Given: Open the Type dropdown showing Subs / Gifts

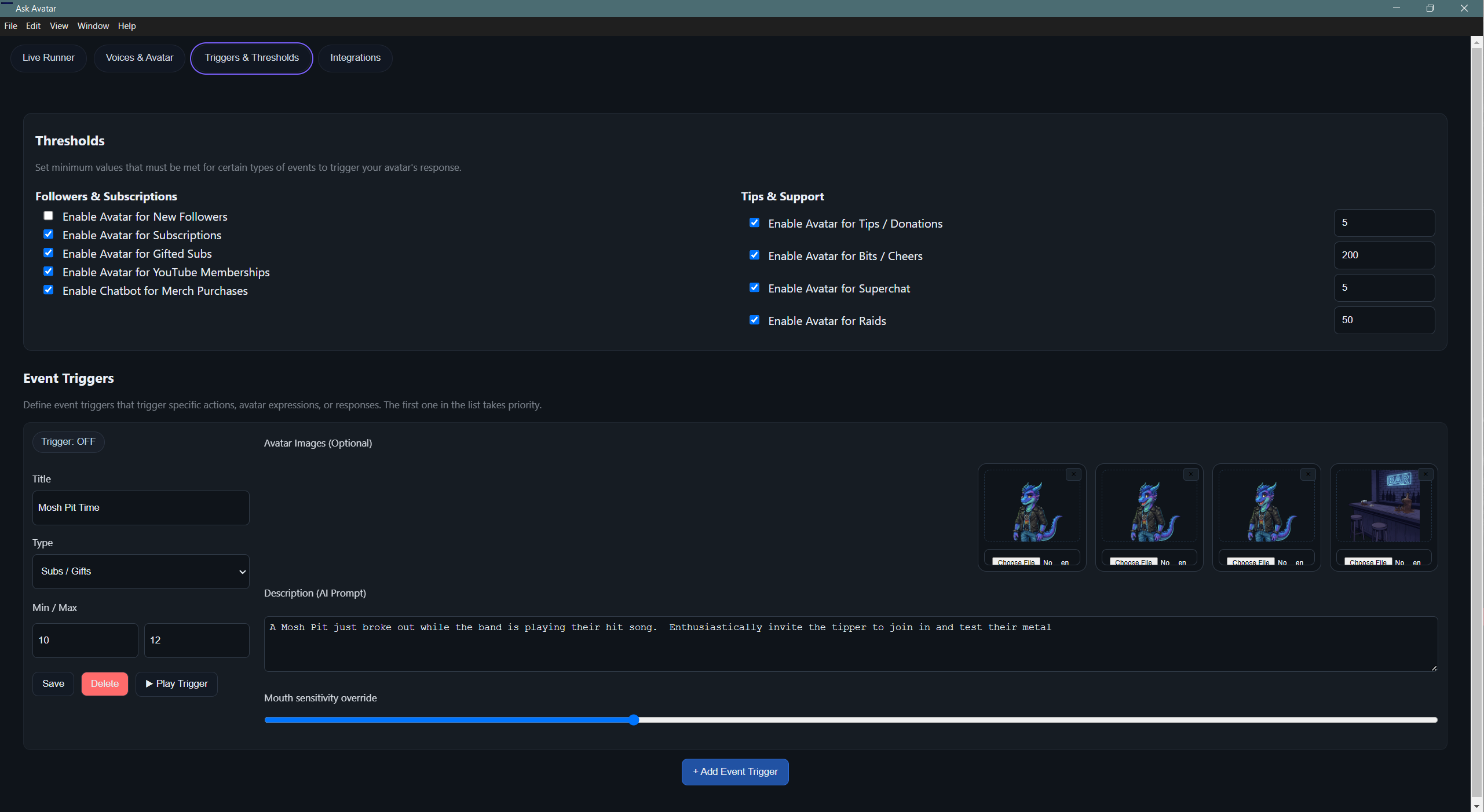Looking at the screenshot, I should click(x=140, y=571).
